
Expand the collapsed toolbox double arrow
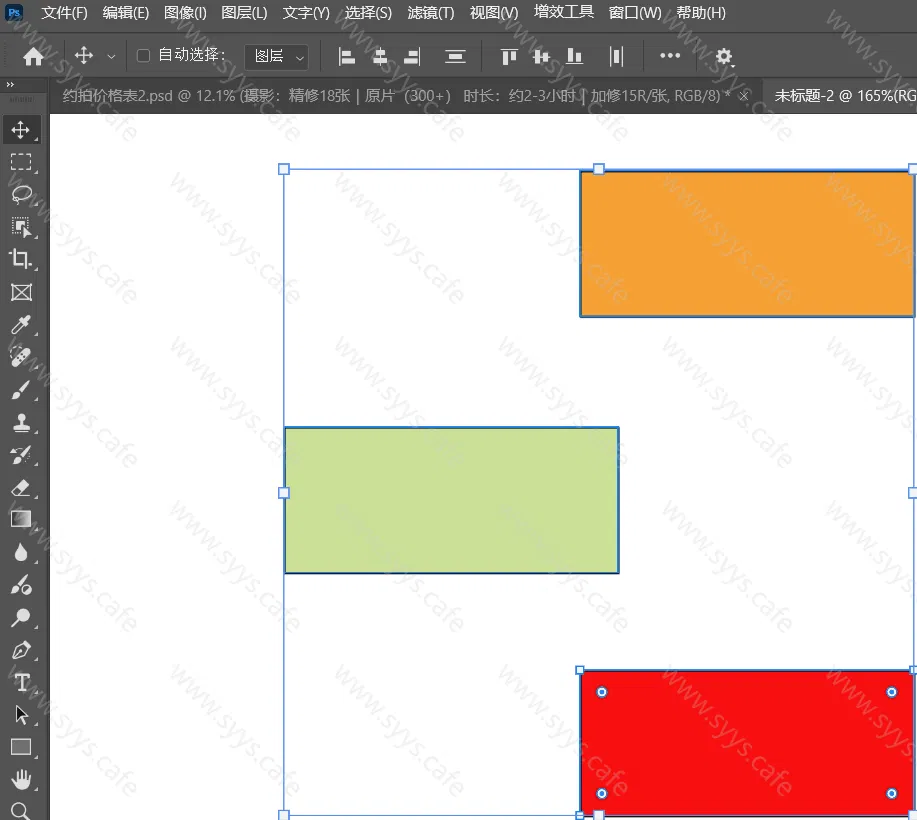tap(10, 84)
